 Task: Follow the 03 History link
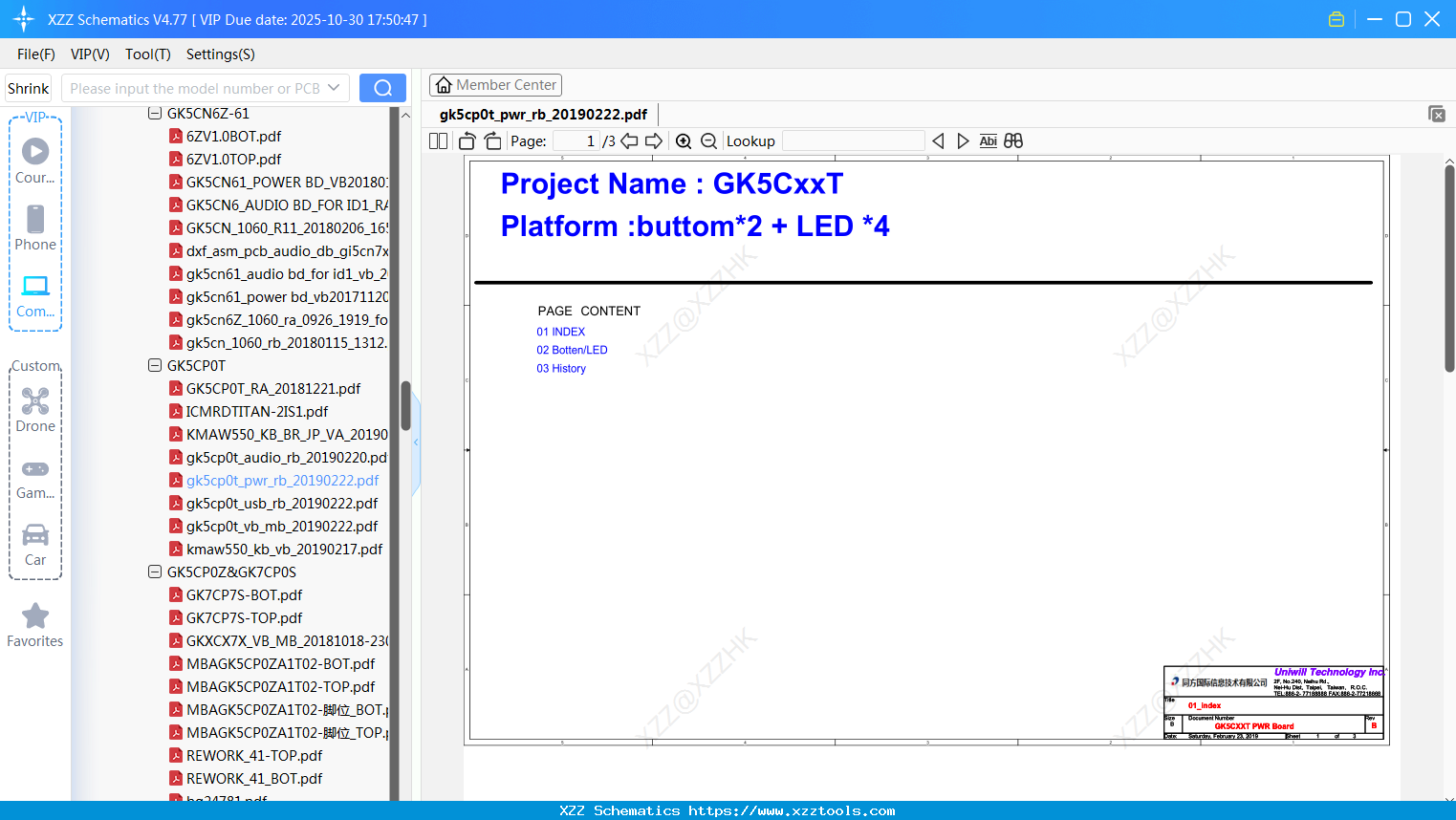[561, 368]
